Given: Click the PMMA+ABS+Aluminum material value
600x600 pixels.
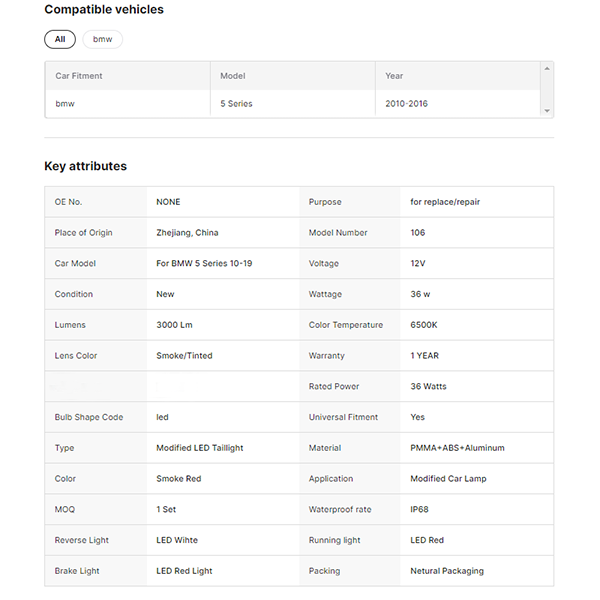Looking at the screenshot, I should point(457,448).
